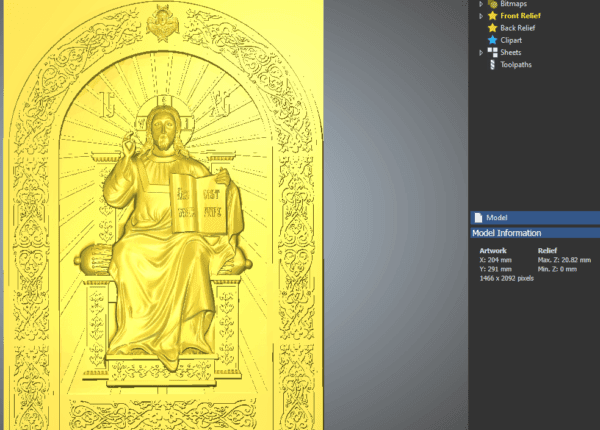Viewport: 600px width, 430px height.
Task: Click the Toolpaths drill bit icon
Action: (493, 65)
